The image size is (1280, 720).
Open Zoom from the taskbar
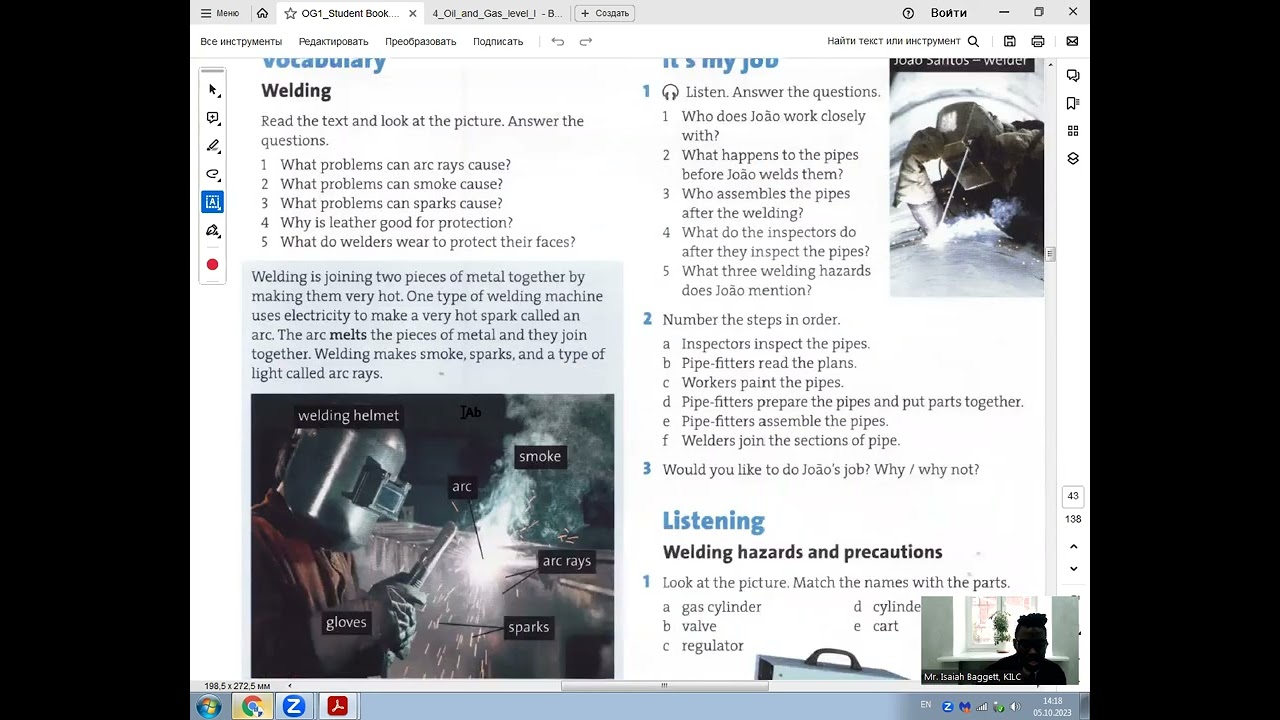click(x=294, y=707)
